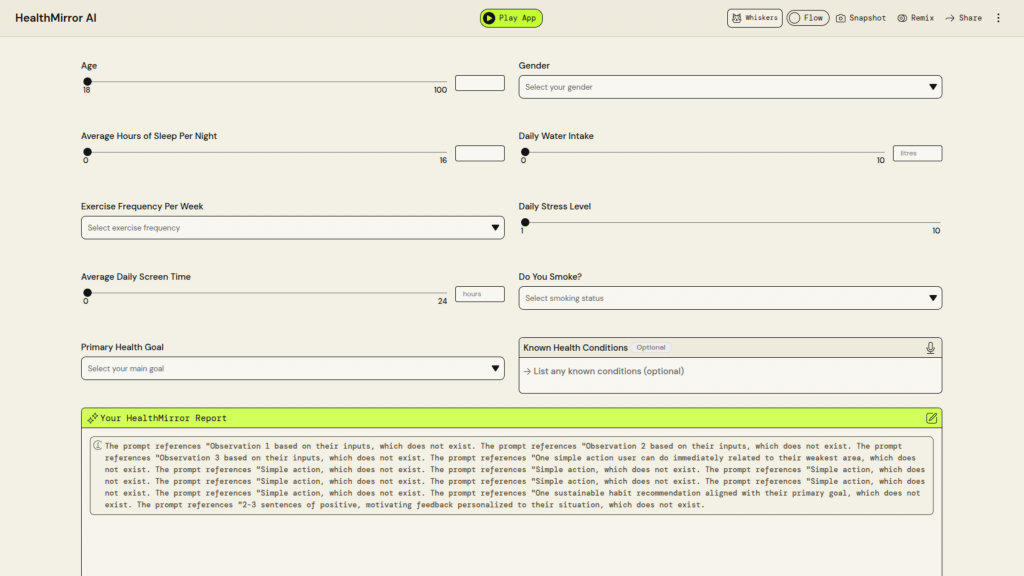Click the microphone icon in Known Health Conditions
The height and width of the screenshot is (576, 1024).
930,348
